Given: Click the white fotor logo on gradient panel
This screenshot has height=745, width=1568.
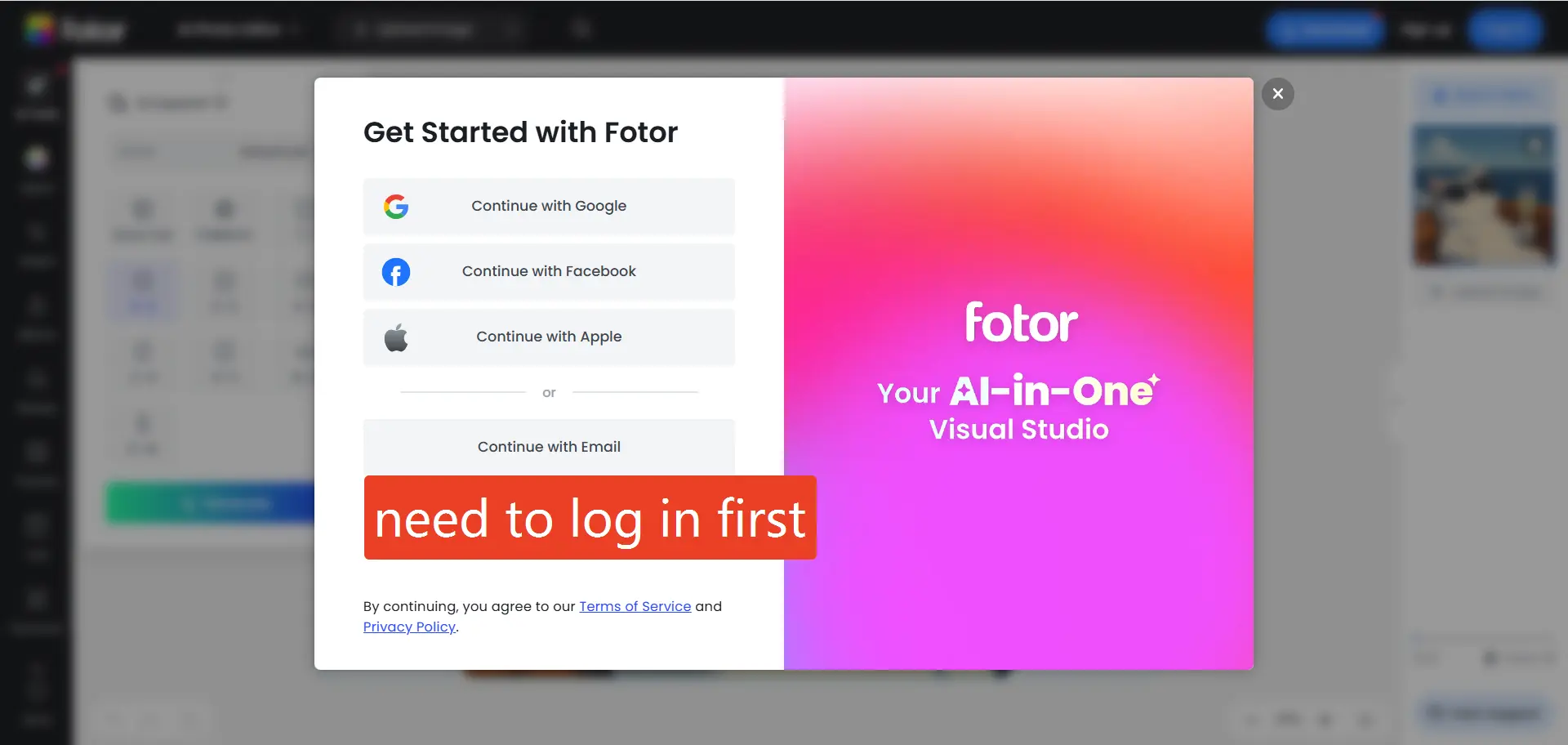Looking at the screenshot, I should 1021,323.
